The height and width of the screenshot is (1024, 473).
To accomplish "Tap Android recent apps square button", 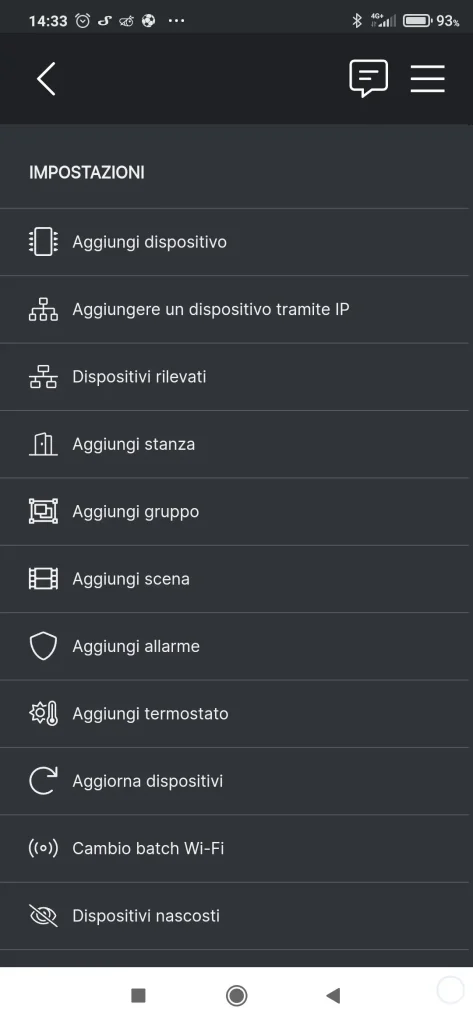I will [x=138, y=995].
